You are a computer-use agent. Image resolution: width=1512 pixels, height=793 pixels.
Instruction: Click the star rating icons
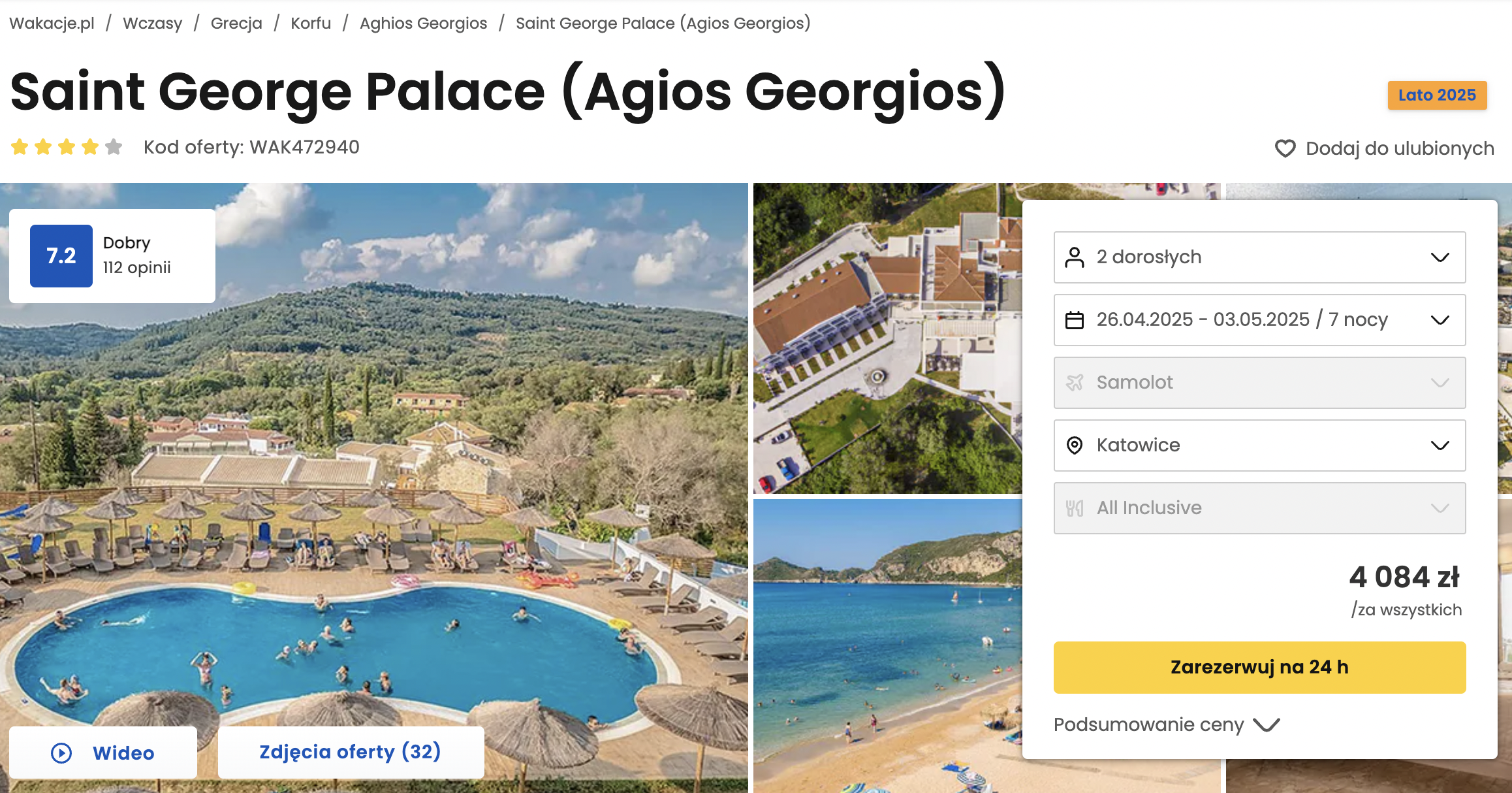67,147
